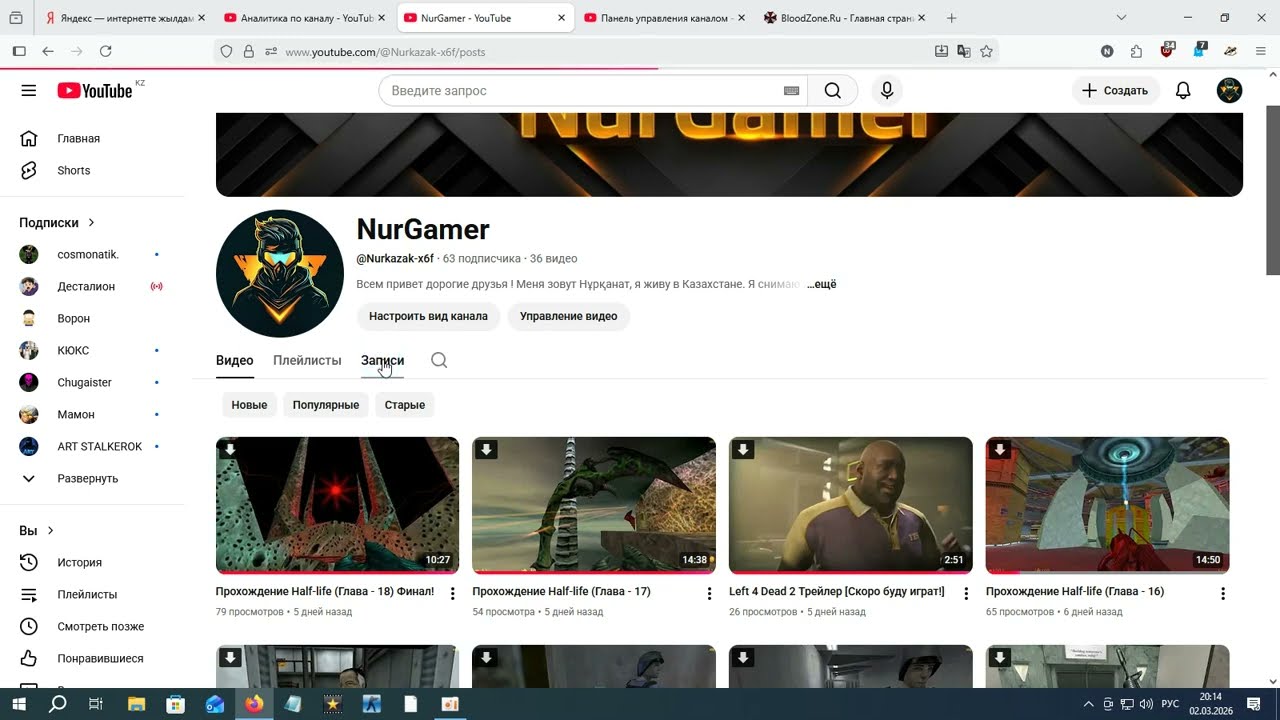Viewport: 1280px width, 720px height.
Task: Open the Вы section chevron
Action: tap(50, 531)
